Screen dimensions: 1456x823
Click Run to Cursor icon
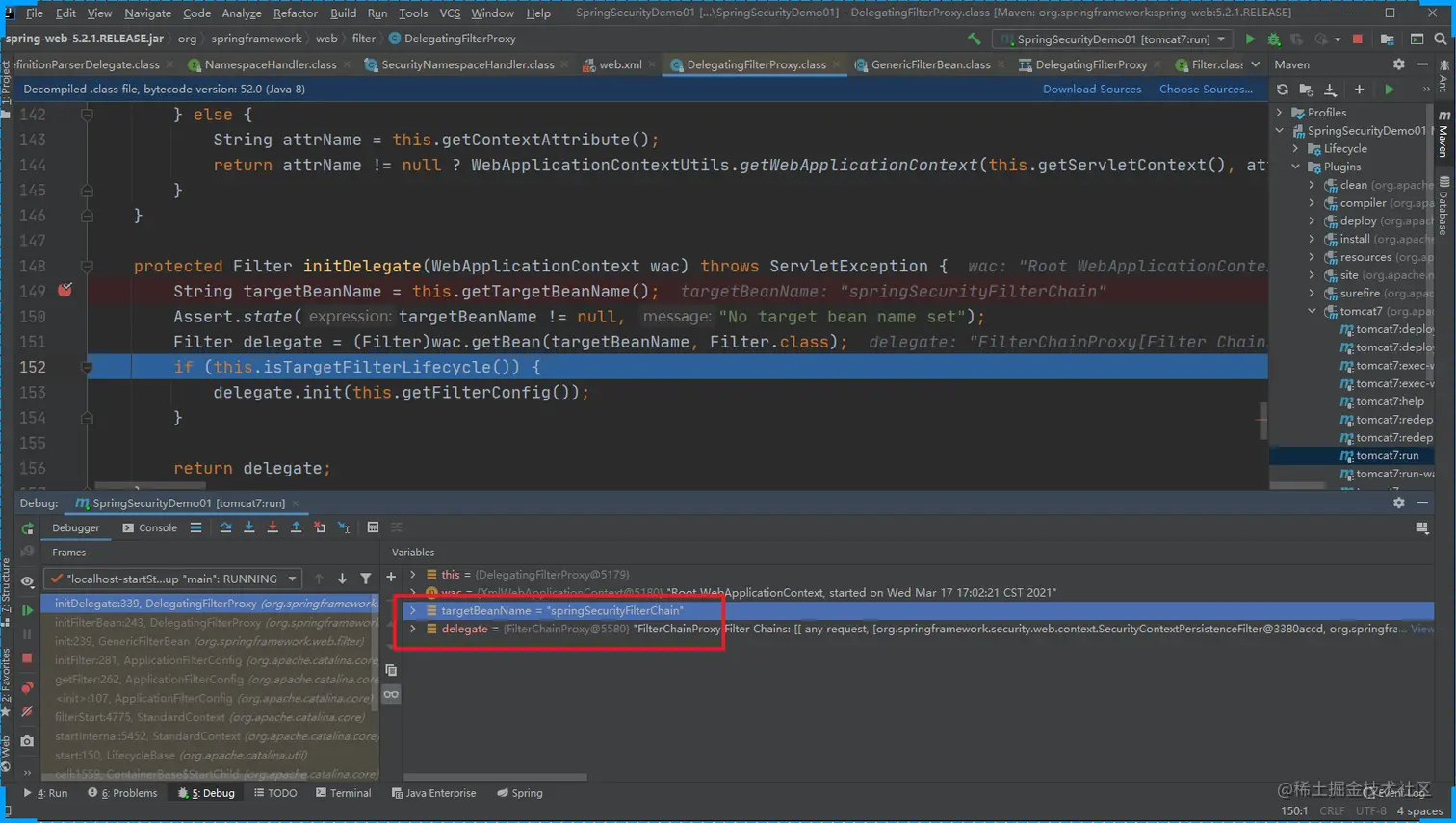(344, 527)
